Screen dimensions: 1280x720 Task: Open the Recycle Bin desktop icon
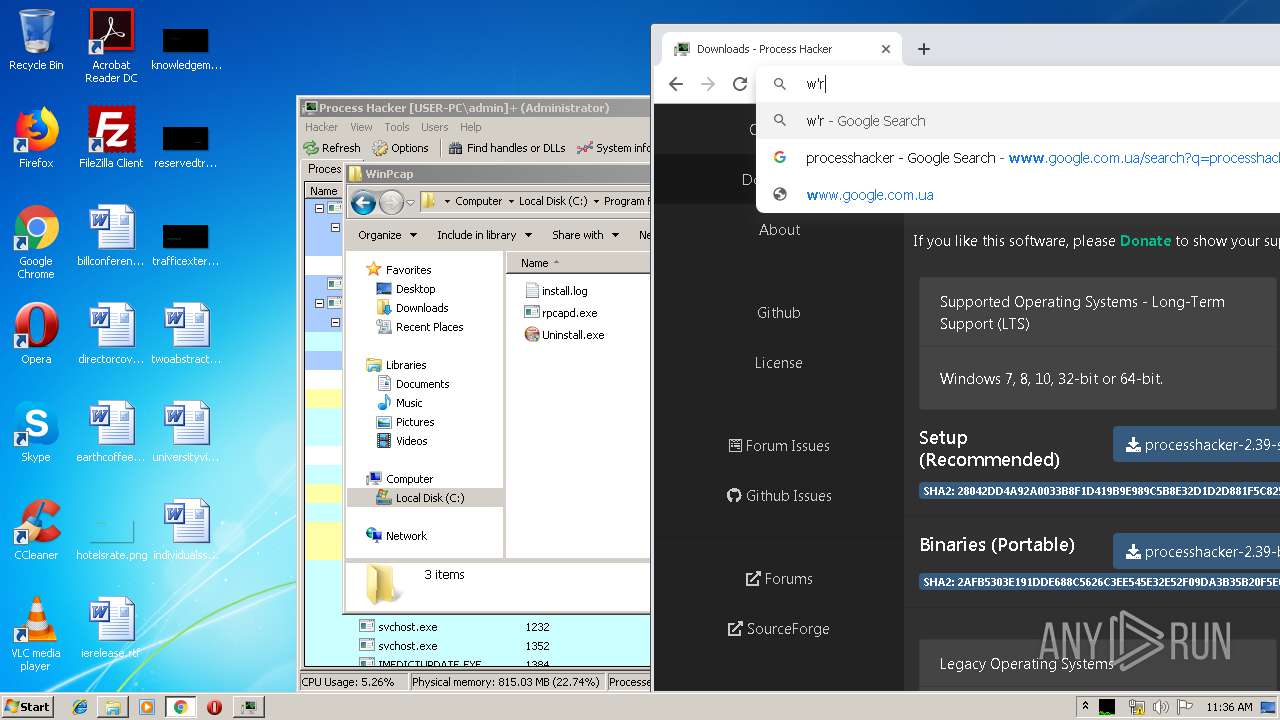36,40
